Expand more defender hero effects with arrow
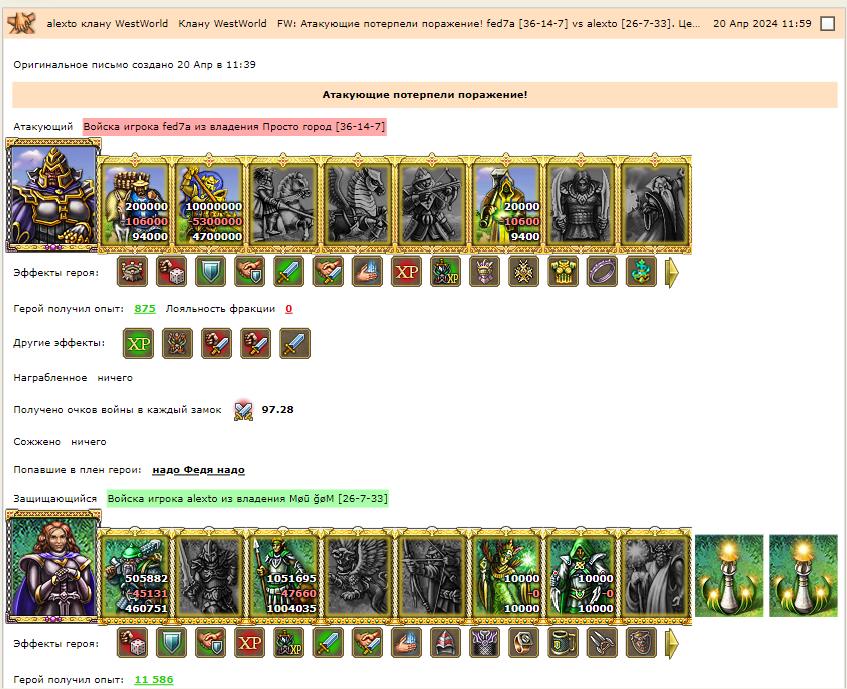This screenshot has width=847, height=689. tap(671, 643)
